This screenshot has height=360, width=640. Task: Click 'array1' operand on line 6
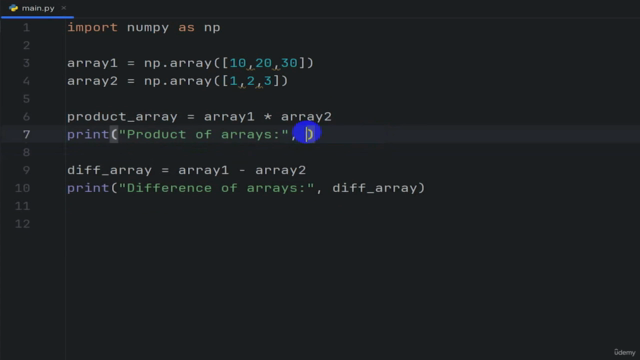click(229, 117)
